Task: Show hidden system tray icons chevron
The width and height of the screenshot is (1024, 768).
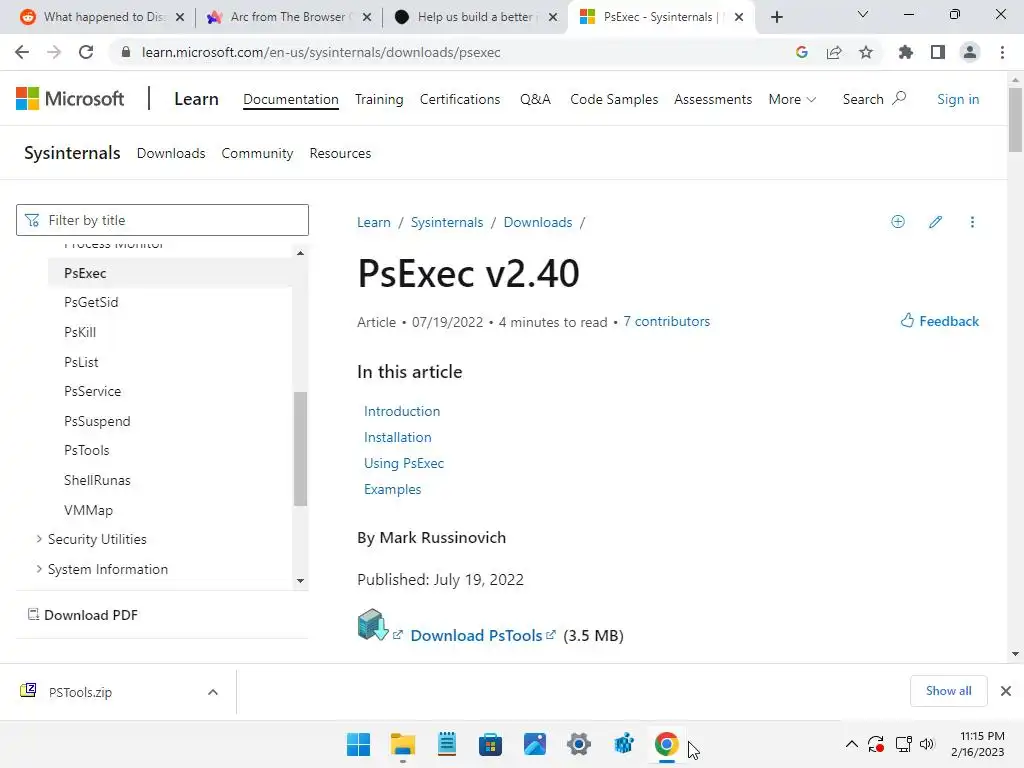Action: (x=852, y=744)
